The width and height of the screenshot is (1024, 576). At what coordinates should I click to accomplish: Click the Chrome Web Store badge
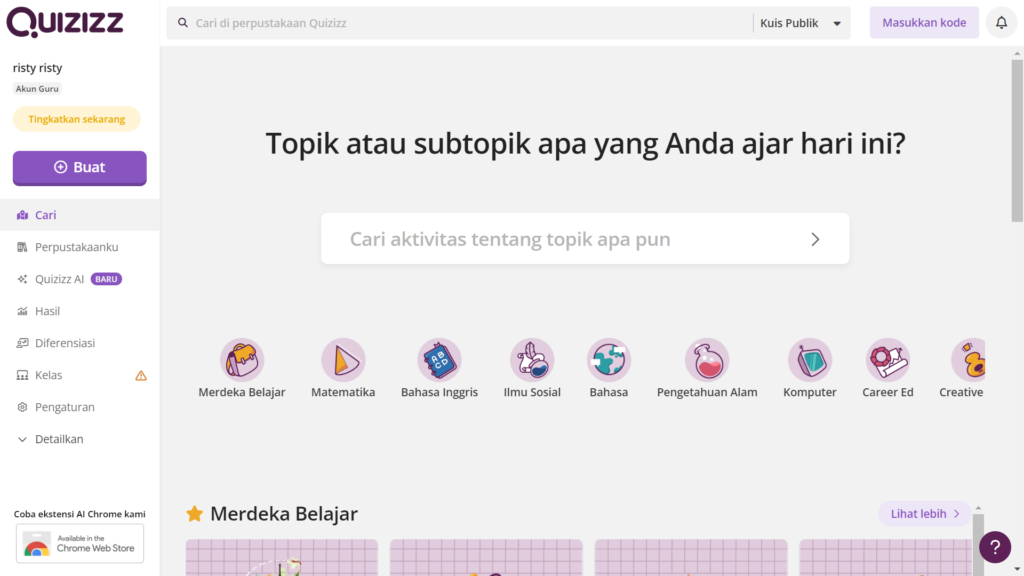[x=80, y=543]
